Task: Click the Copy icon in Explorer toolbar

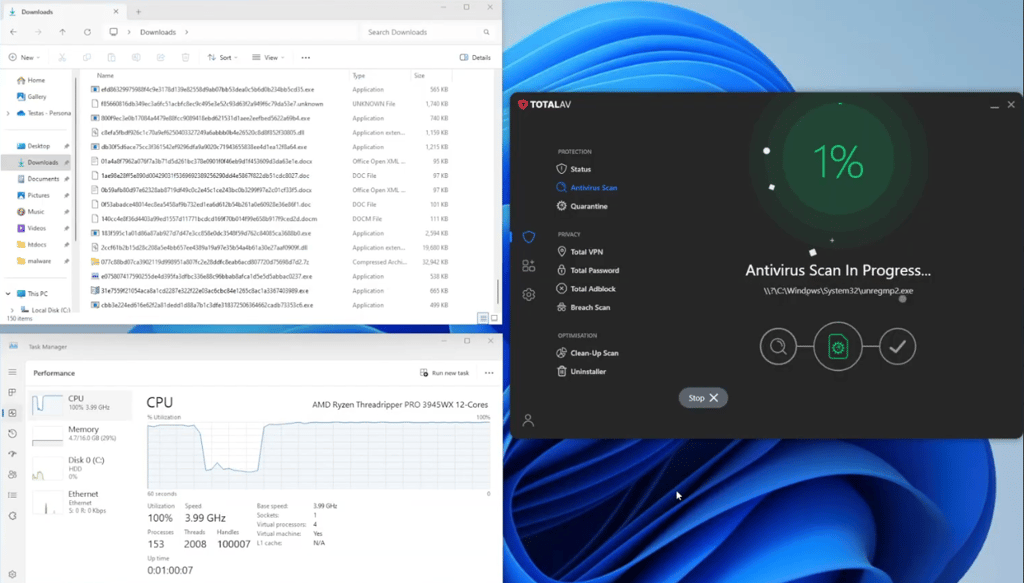Action: [87, 57]
